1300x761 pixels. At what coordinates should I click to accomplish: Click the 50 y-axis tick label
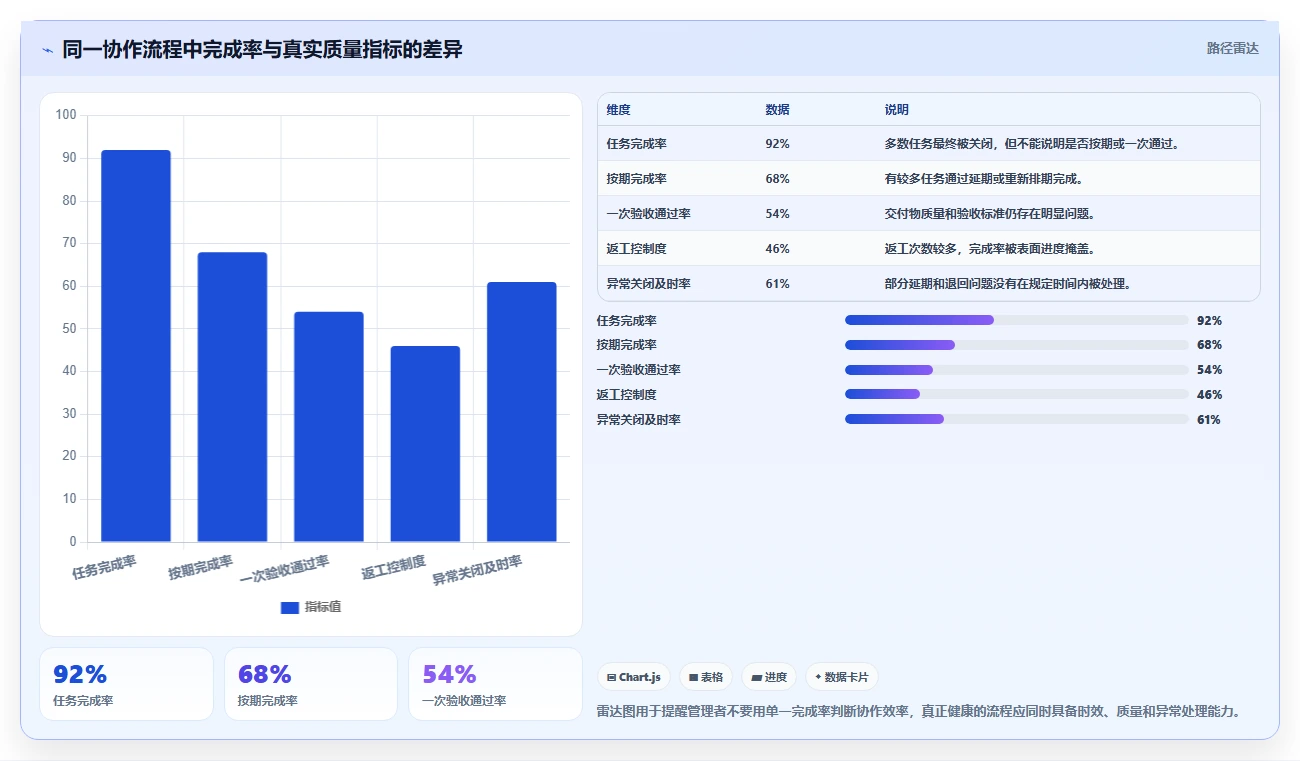click(x=69, y=328)
